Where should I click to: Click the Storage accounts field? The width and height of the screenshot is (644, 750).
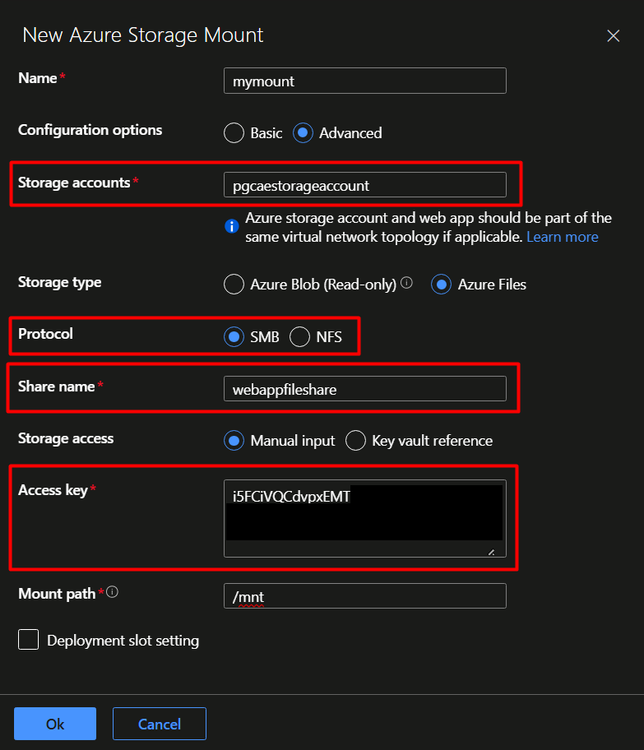(x=365, y=185)
